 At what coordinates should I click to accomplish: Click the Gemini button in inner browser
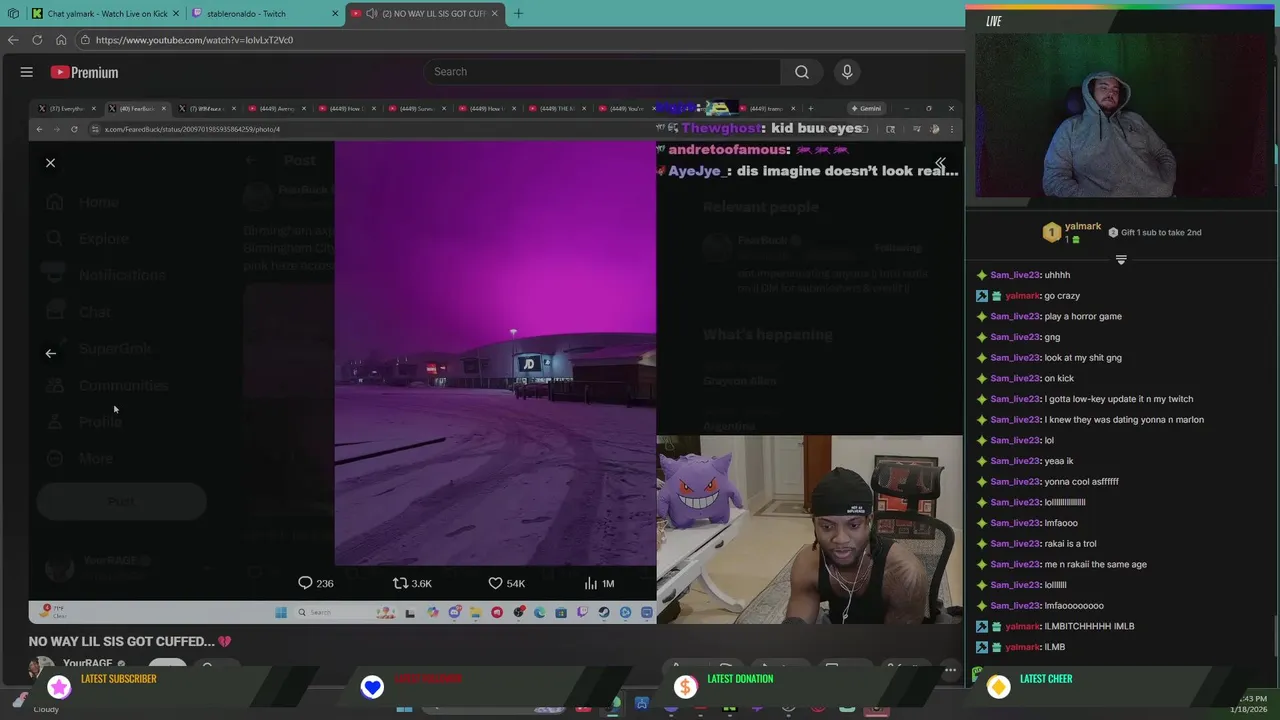point(866,108)
